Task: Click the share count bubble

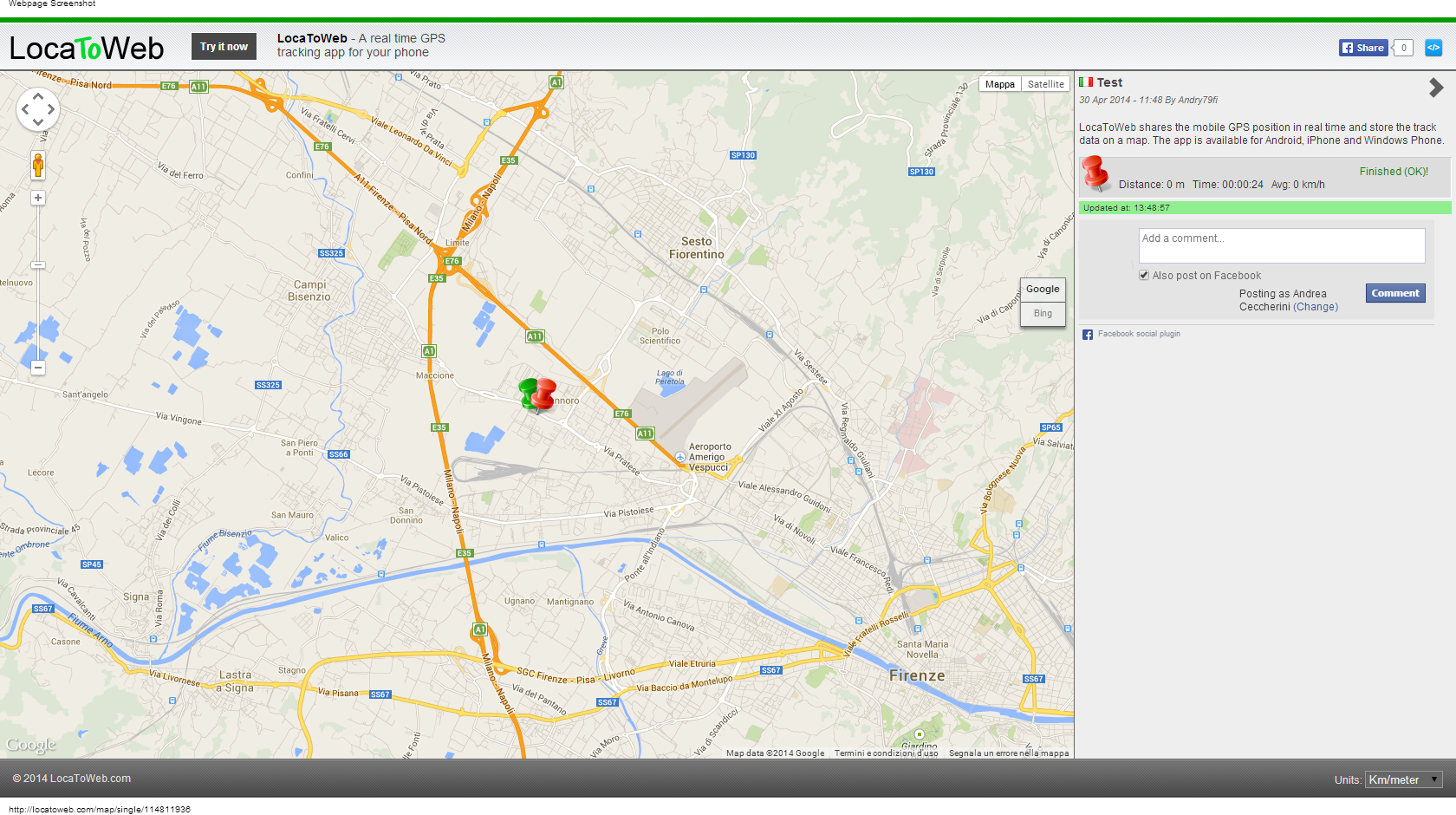Action: pyautogui.click(x=1404, y=48)
